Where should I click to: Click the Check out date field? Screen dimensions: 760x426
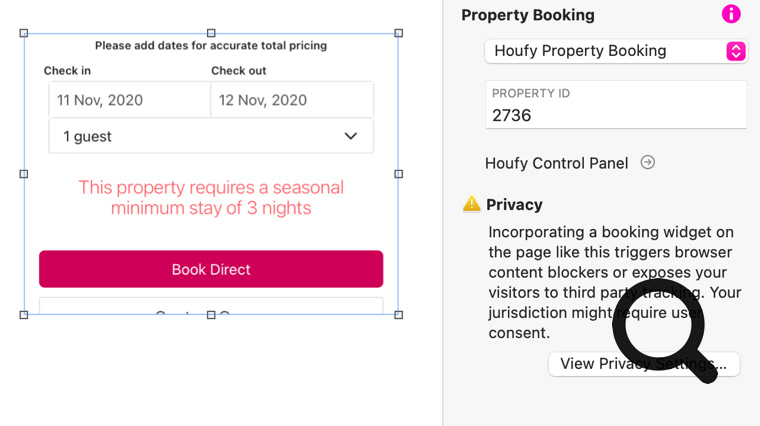click(291, 100)
